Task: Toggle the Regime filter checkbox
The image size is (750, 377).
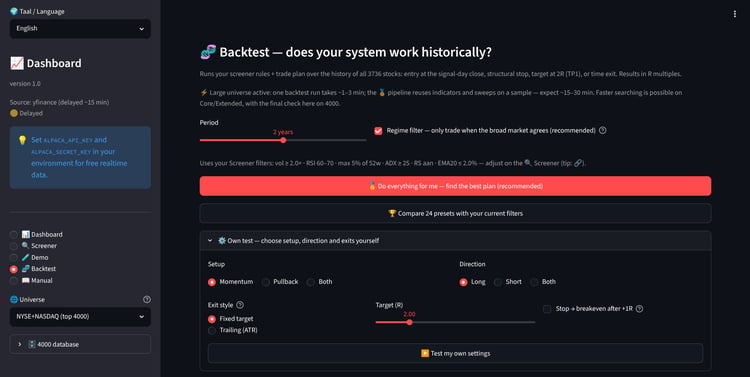Action: point(378,131)
